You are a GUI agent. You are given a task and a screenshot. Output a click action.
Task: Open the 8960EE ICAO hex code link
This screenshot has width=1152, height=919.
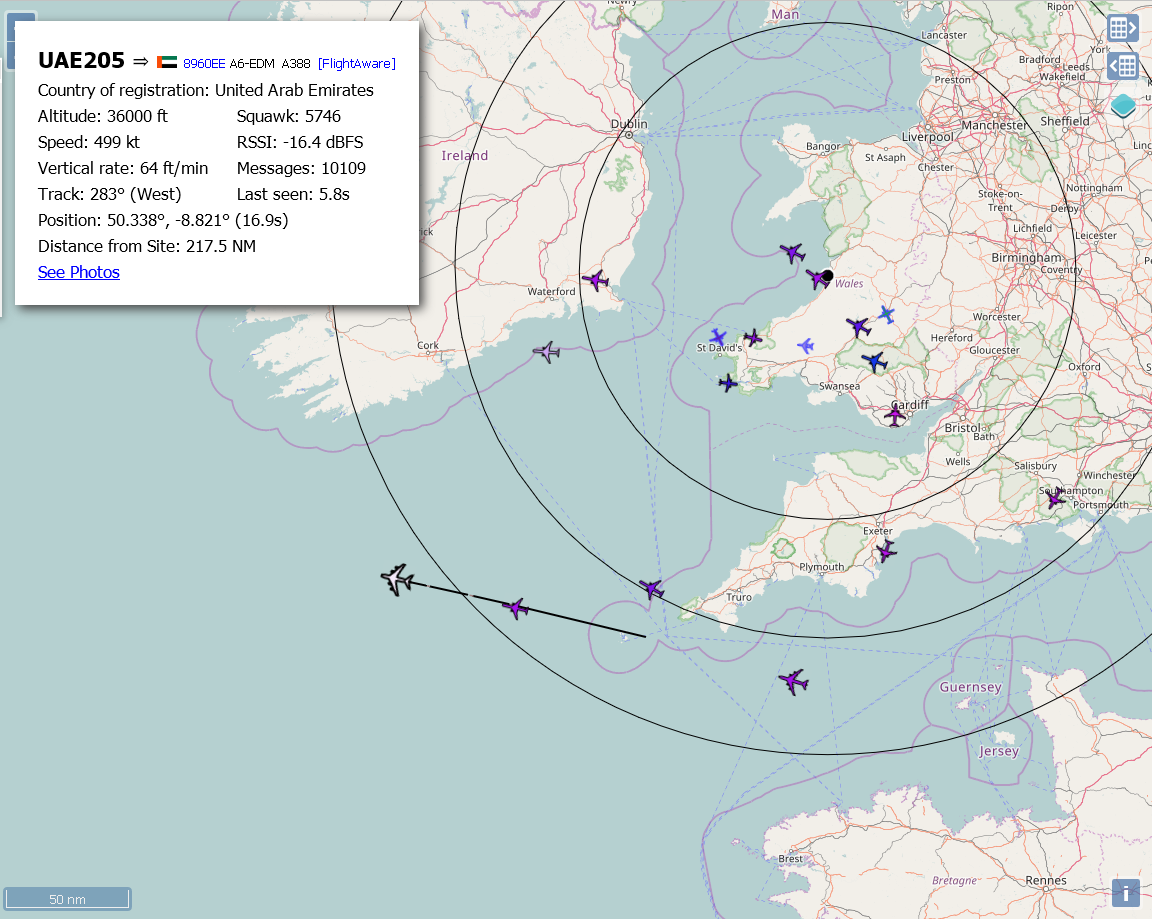(x=204, y=64)
